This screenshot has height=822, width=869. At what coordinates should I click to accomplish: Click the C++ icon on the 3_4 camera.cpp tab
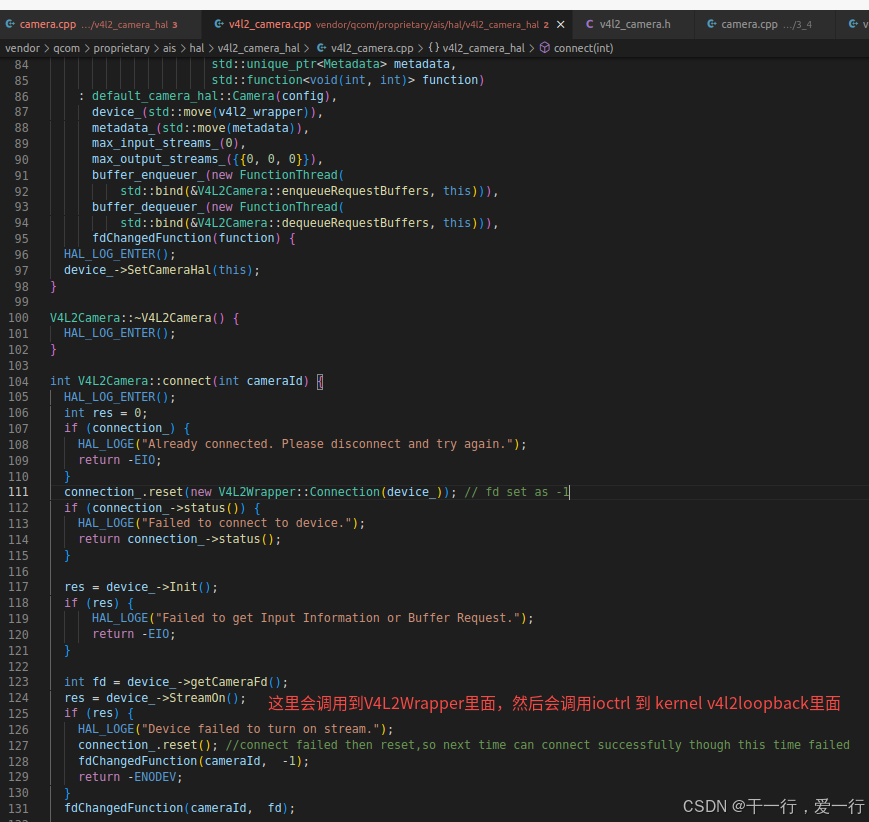712,24
